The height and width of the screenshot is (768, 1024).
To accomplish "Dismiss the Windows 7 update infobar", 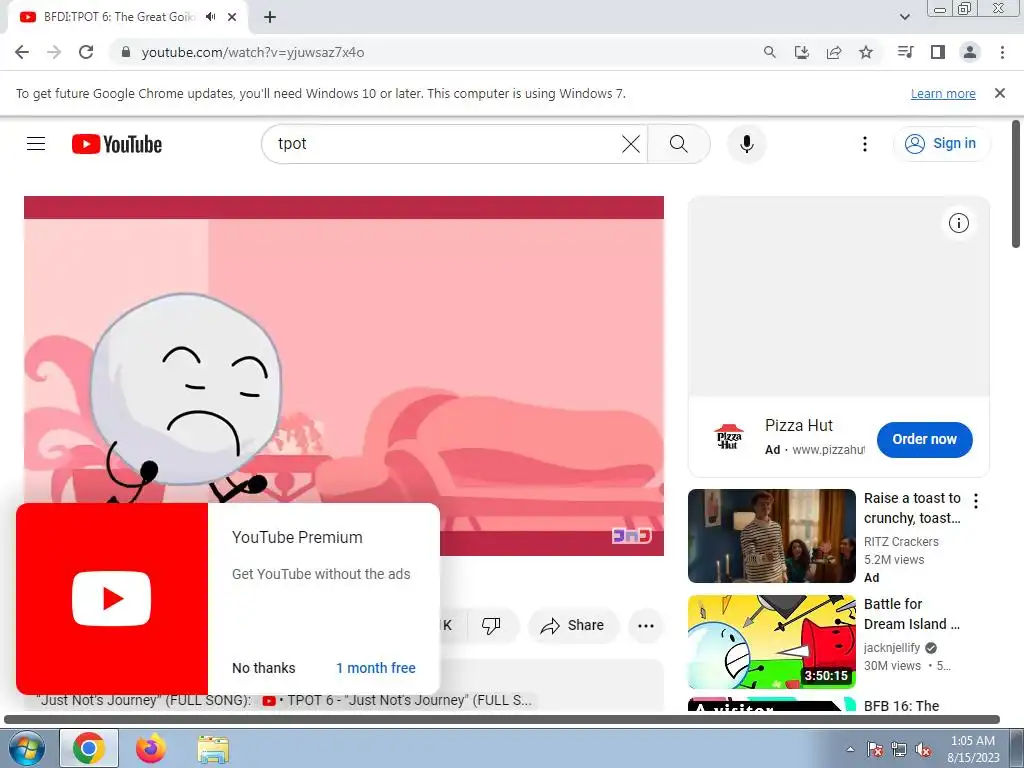I will [999, 93].
